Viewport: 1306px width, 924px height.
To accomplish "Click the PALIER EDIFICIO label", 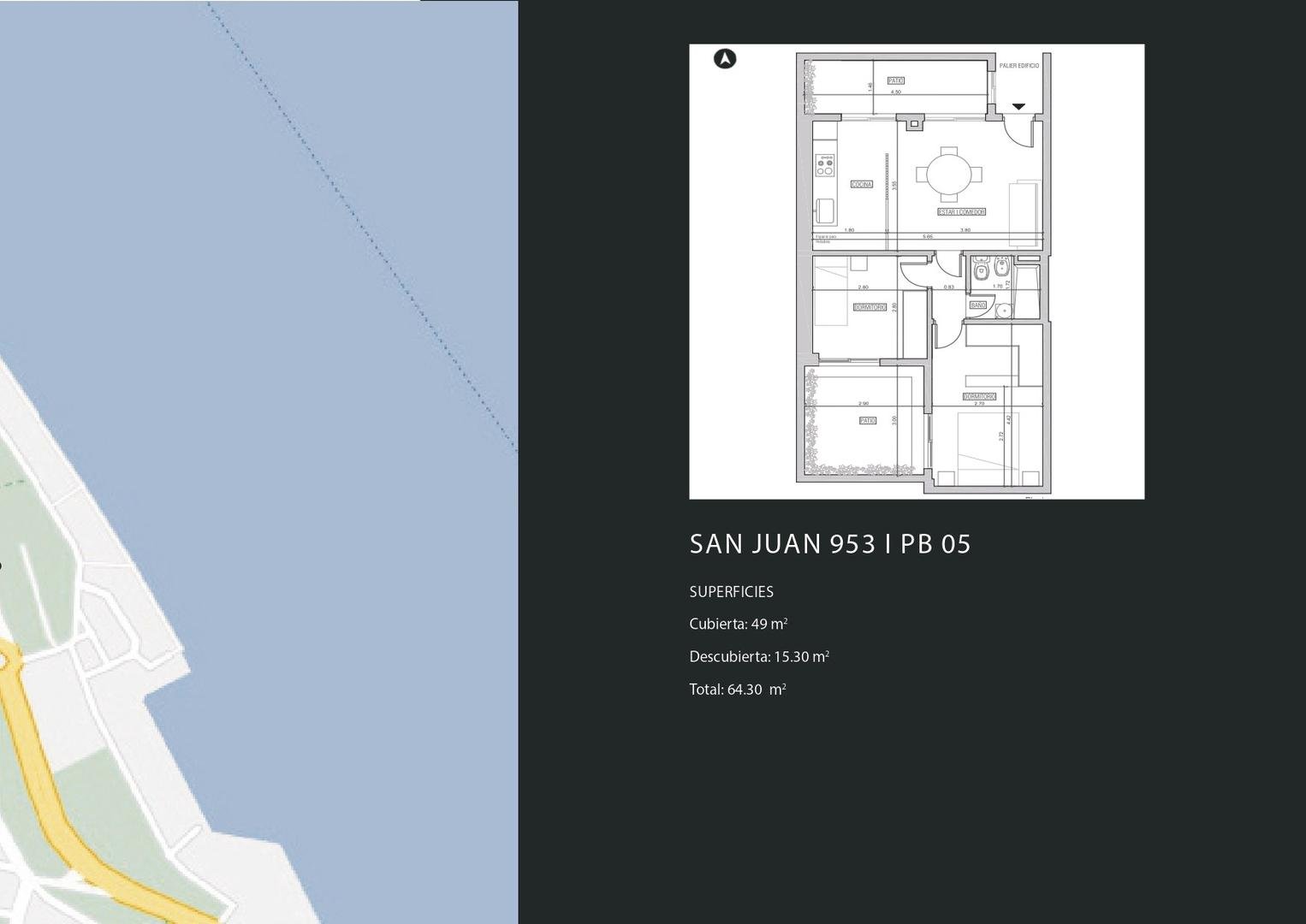I will [1018, 66].
